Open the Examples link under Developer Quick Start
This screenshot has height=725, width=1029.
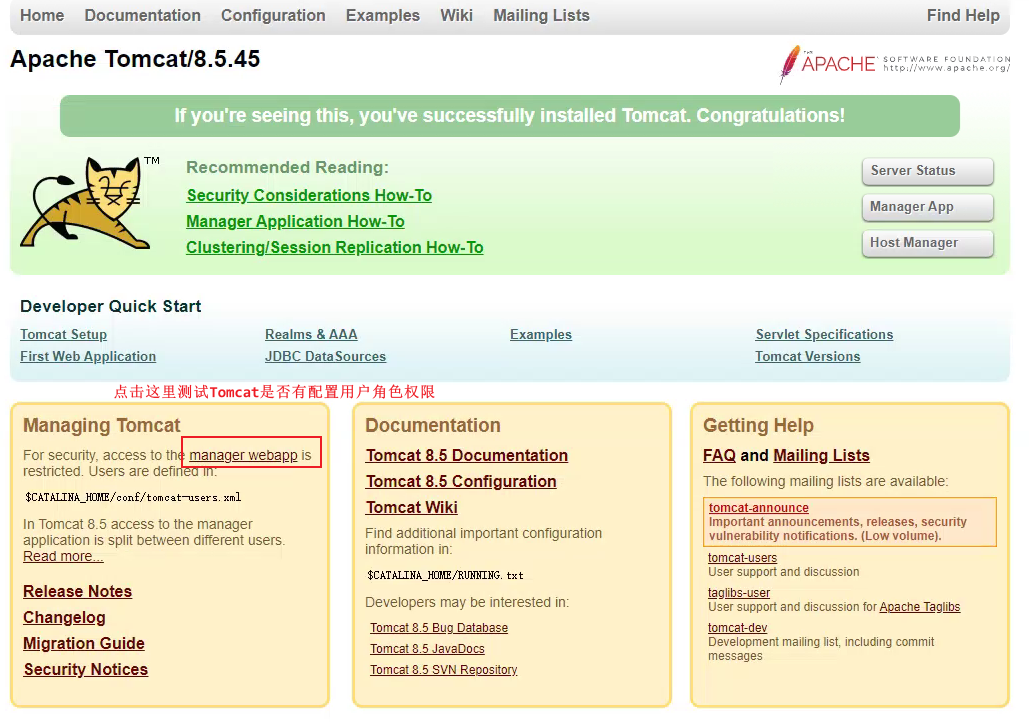click(541, 335)
